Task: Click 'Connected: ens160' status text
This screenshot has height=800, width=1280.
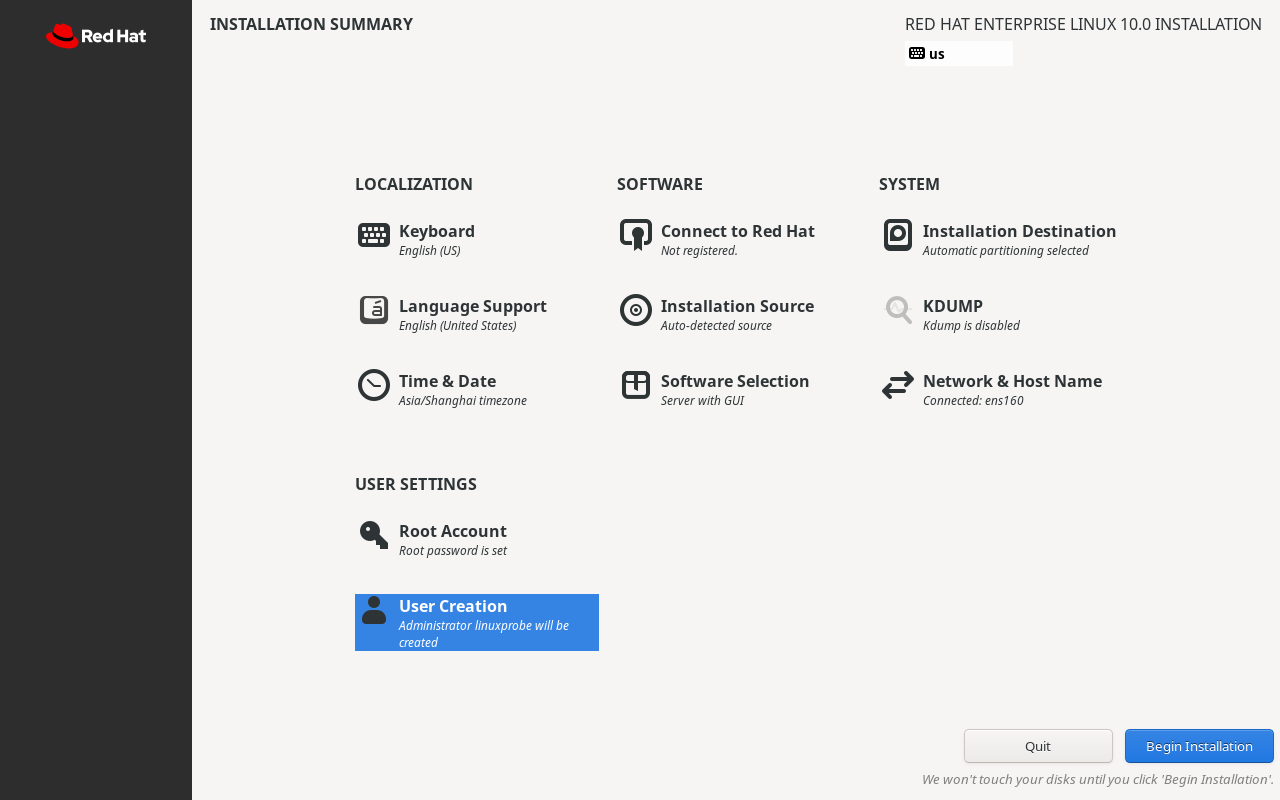Action: point(973,401)
